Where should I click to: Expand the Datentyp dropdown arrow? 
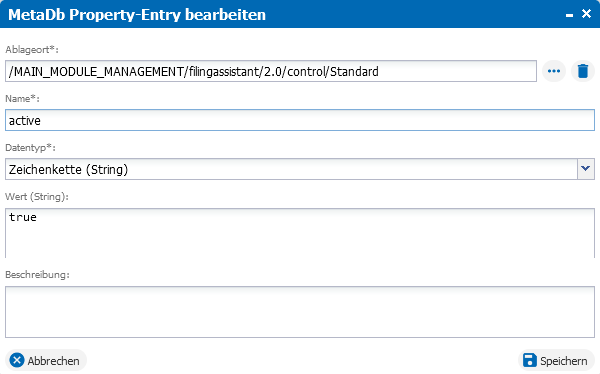click(585, 169)
